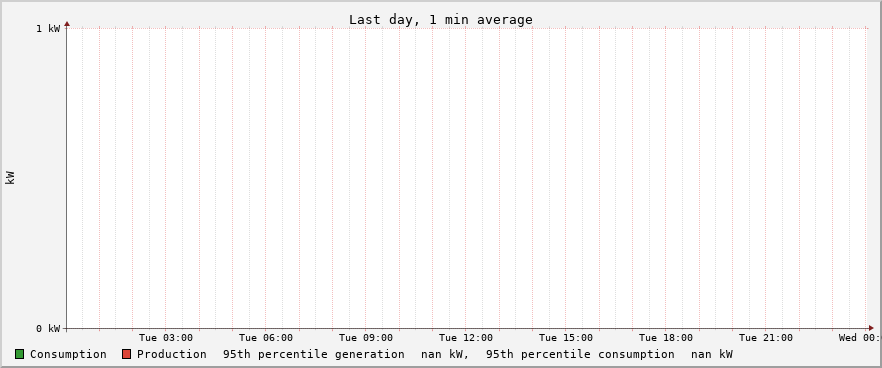Viewport: 882px width, 368px height.
Task: Click the Tue 09:00 time axis label
Action: 366,338
